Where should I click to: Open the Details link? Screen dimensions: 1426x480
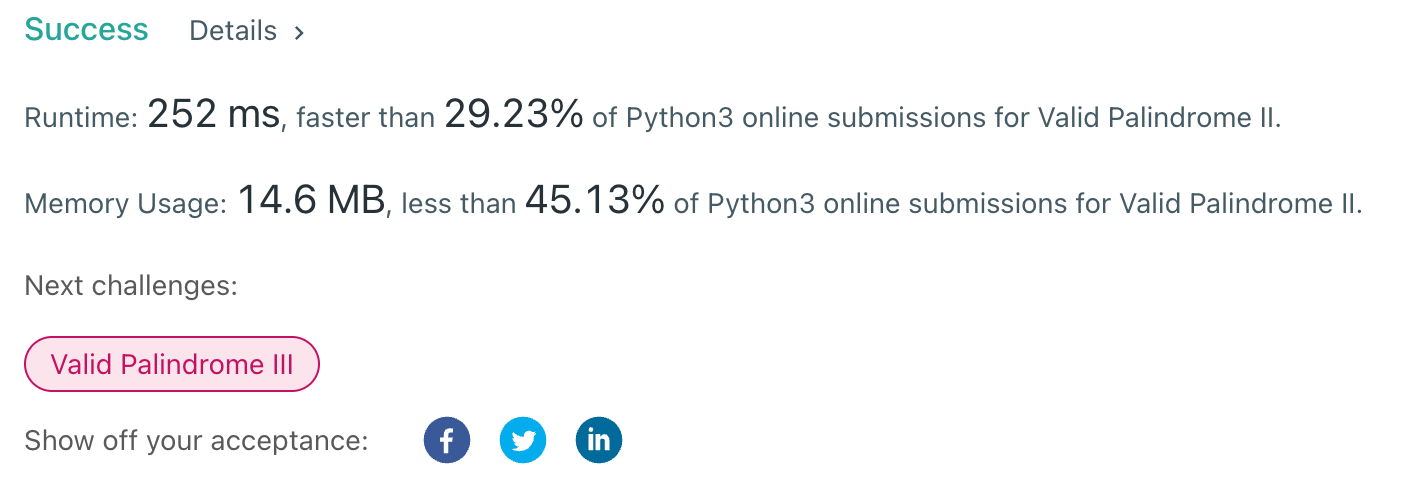[233, 31]
